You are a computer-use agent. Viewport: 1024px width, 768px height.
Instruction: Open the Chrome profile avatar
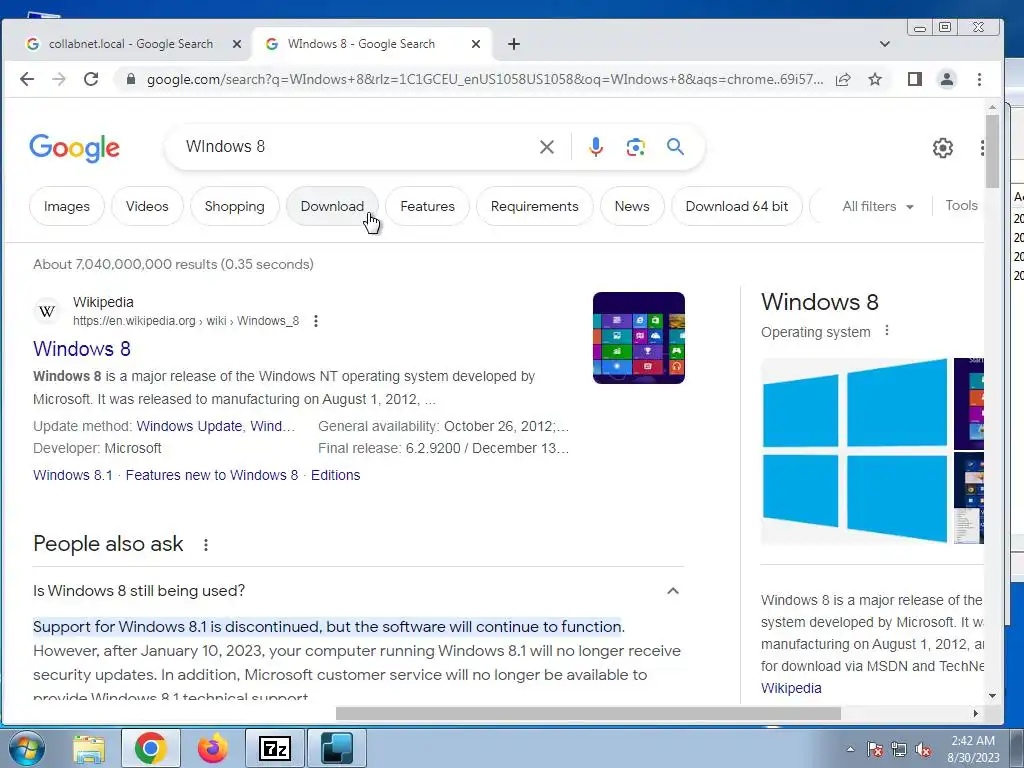(x=946, y=79)
